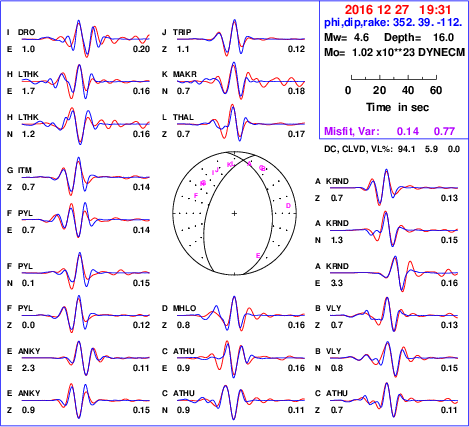Viewport: 469px width, 427px height.
Task: Select the DRO station label
Action: [x=26, y=32]
